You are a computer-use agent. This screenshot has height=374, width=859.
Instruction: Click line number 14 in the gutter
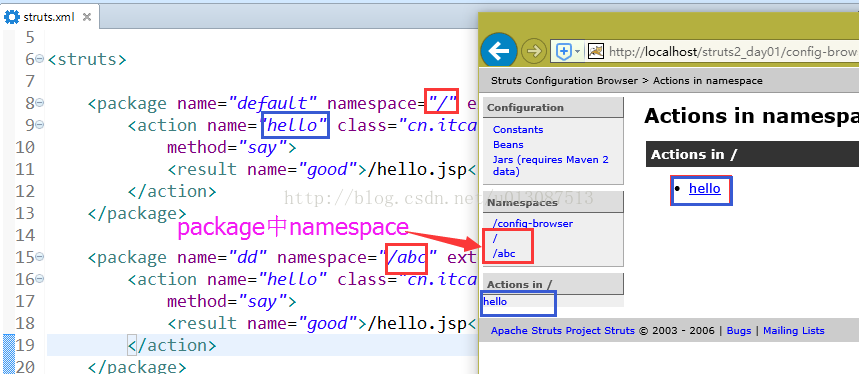click(25, 235)
